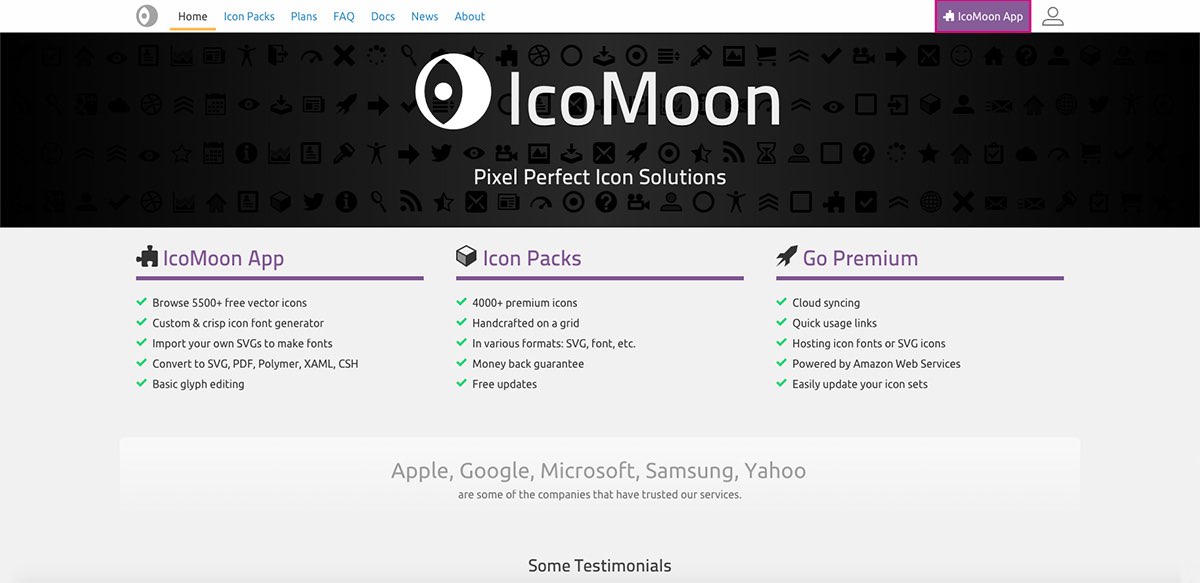The height and width of the screenshot is (583, 1200).
Task: Click the checkmark beside Free updates
Action: 462,384
